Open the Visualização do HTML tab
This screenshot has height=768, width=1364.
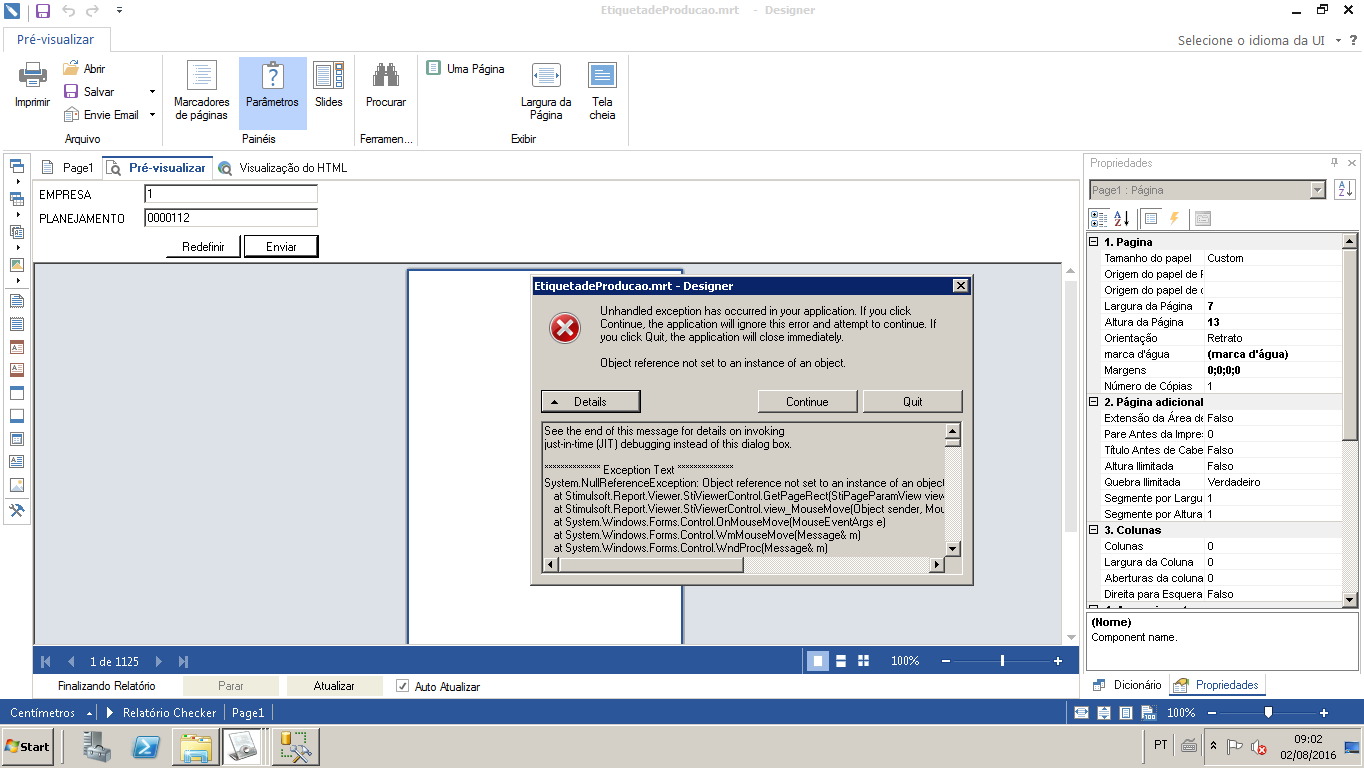tap(283, 168)
